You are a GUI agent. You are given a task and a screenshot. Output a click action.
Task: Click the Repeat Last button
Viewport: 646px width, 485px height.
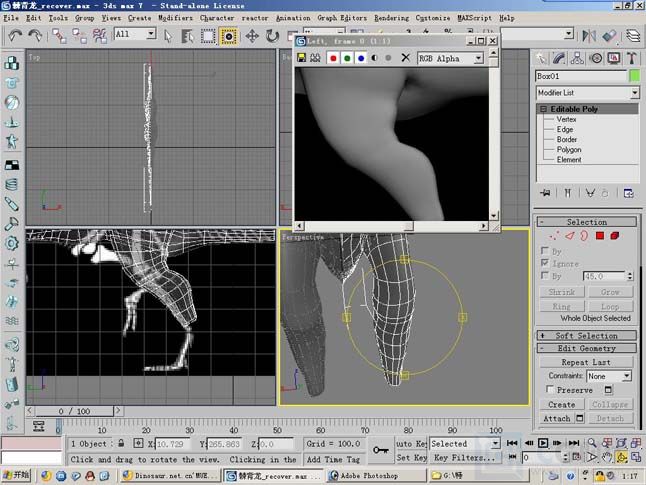coord(586,362)
